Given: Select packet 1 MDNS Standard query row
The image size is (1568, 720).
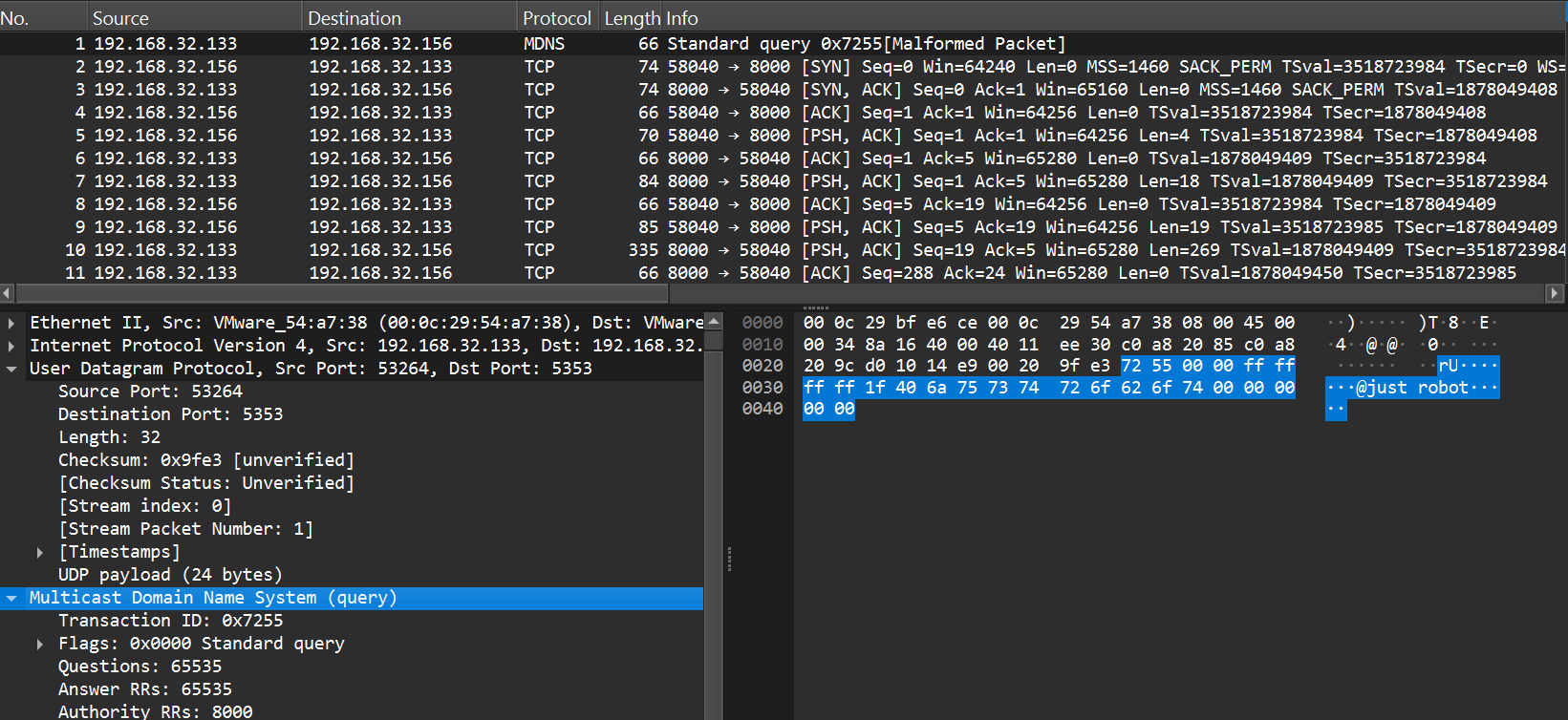Looking at the screenshot, I should 573,44.
